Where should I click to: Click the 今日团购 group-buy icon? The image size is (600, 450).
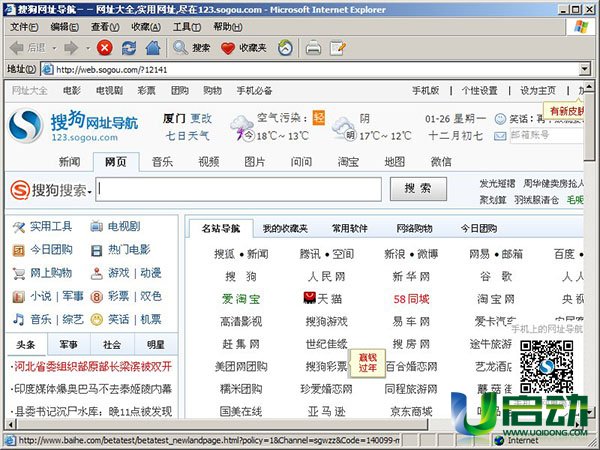19,251
